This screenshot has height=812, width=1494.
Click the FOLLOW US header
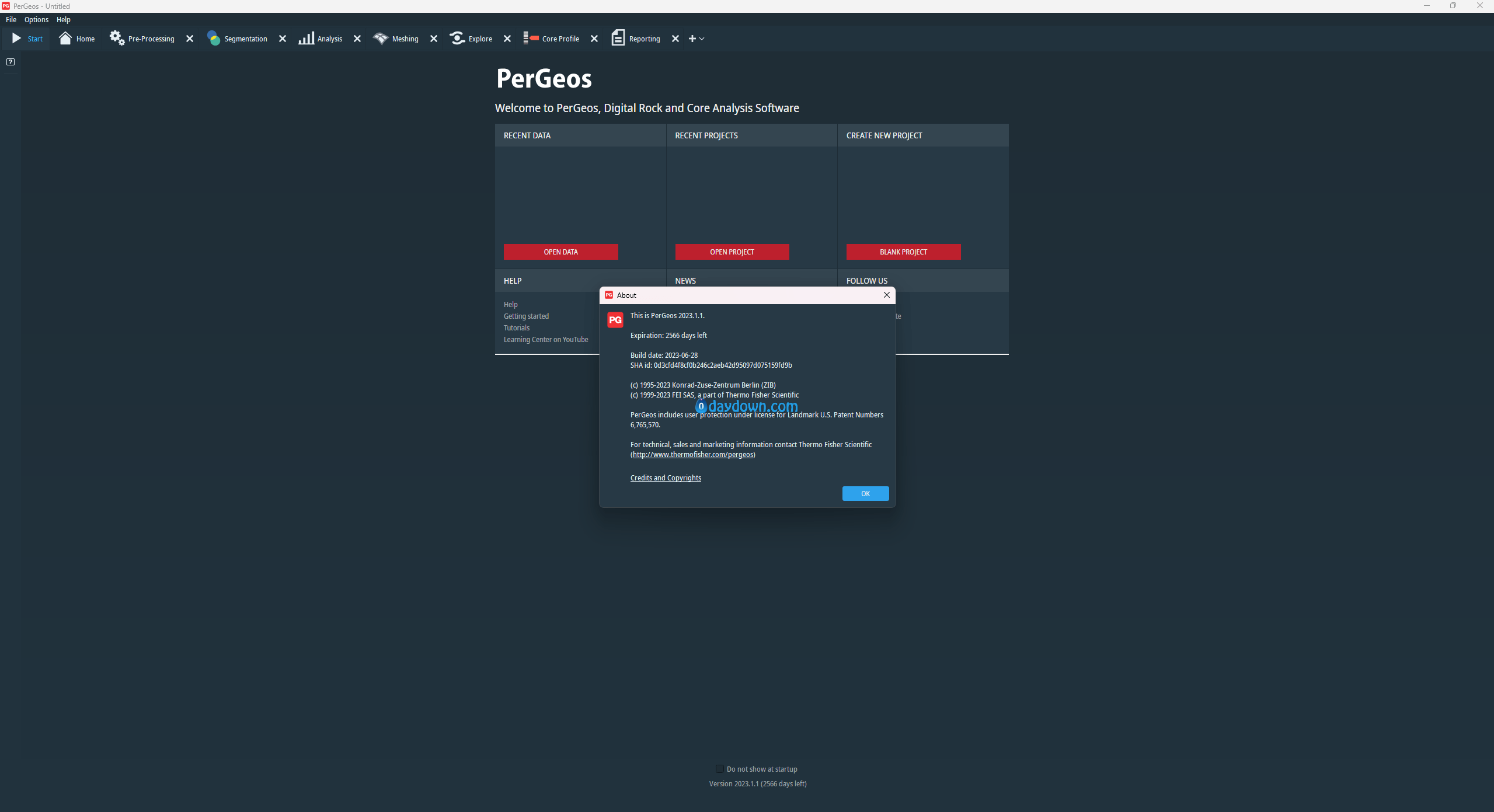pos(867,281)
